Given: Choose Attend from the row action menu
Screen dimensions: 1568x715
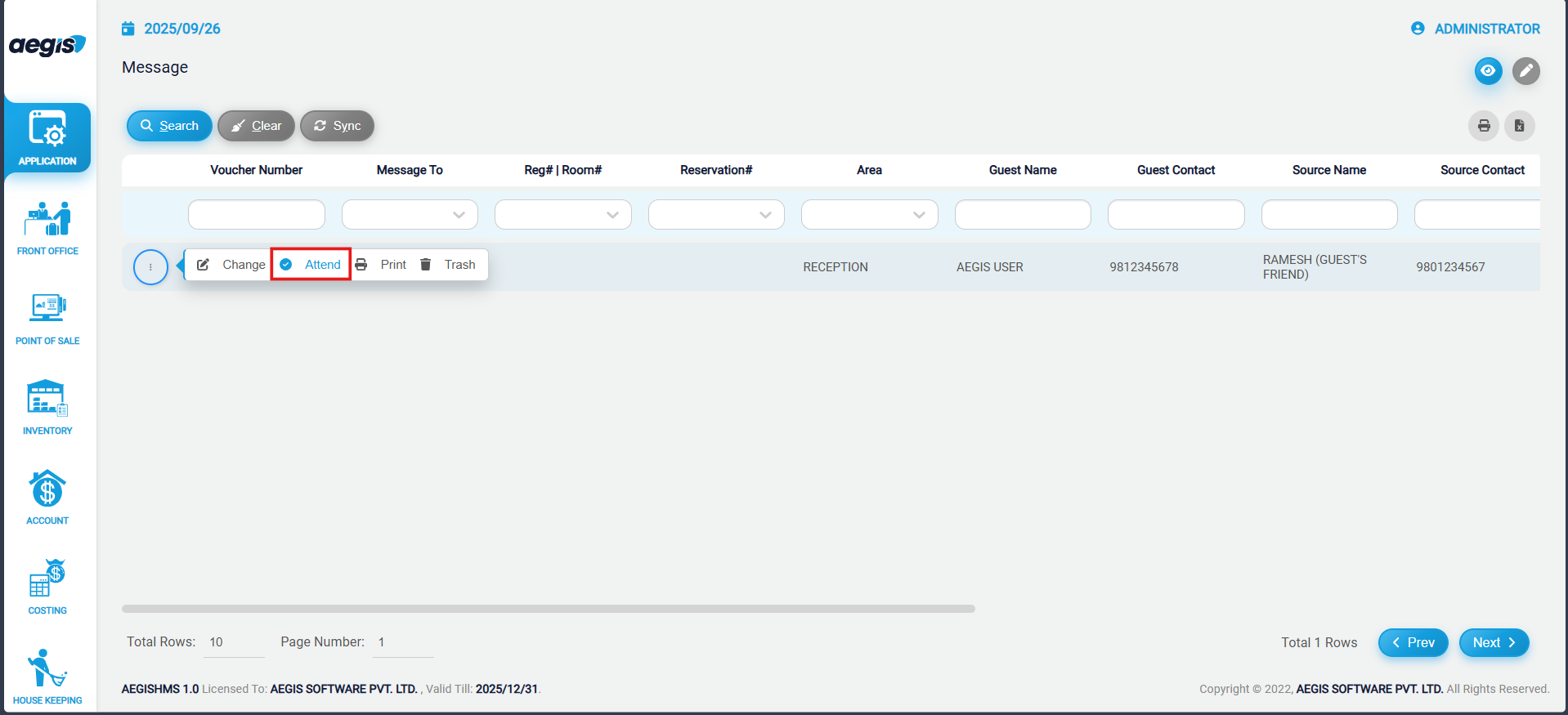Looking at the screenshot, I should click(311, 265).
